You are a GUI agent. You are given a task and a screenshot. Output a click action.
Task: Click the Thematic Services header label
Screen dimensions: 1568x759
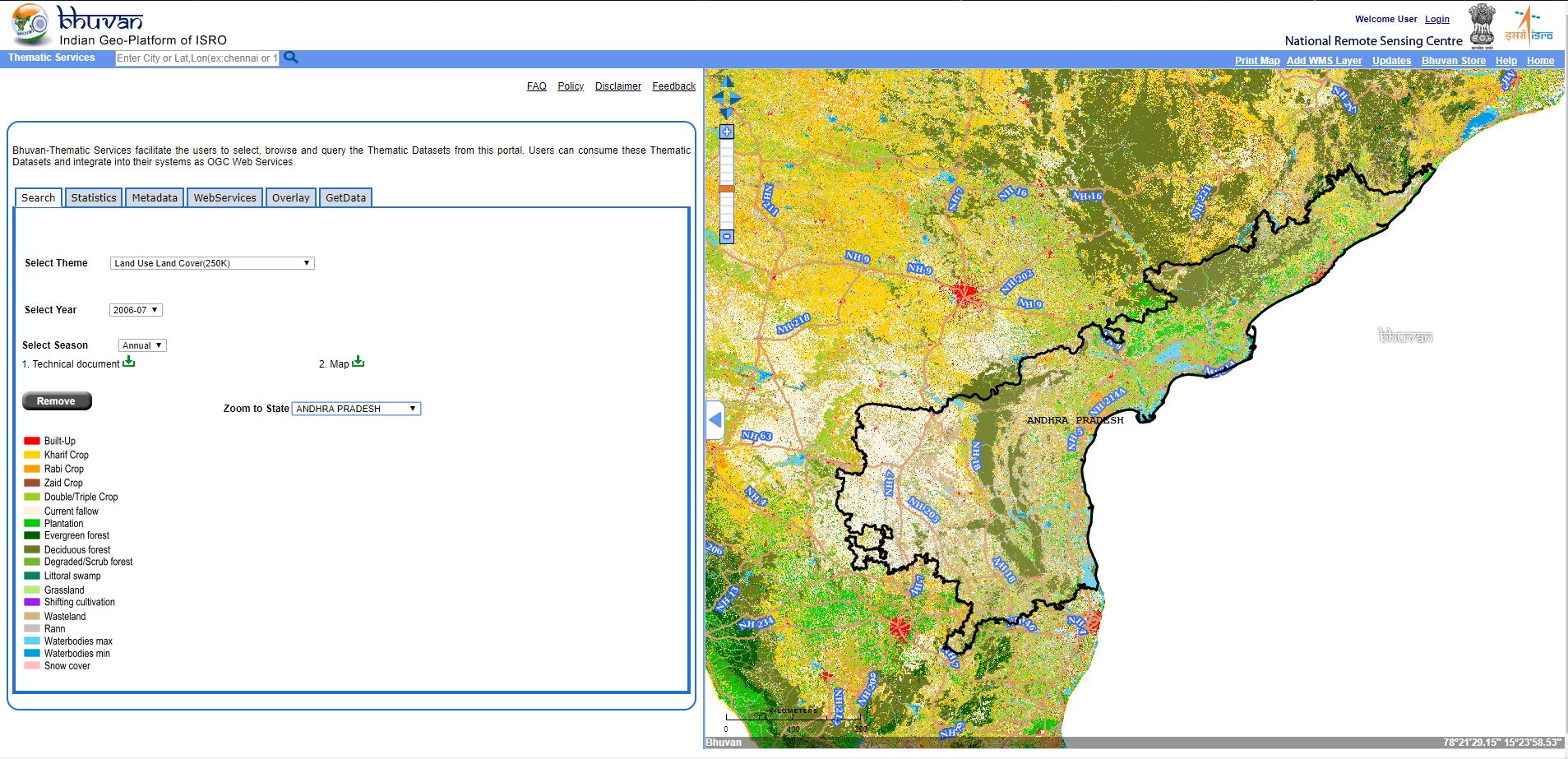point(52,58)
